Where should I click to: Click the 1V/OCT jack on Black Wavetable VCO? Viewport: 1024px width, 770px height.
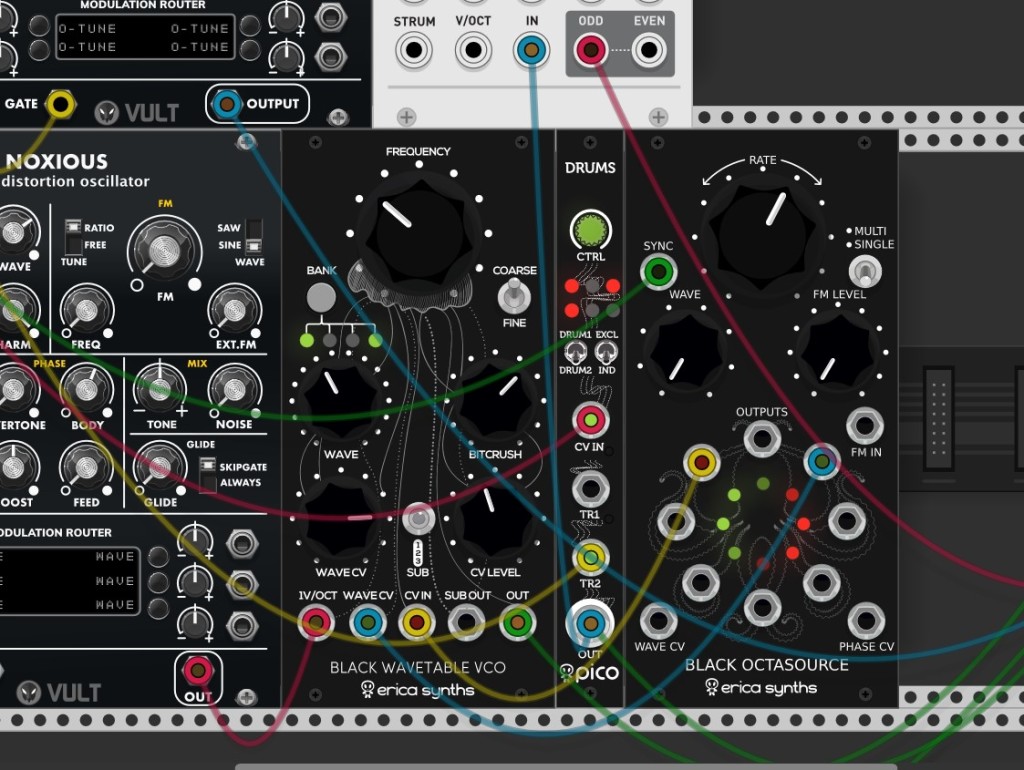(316, 624)
